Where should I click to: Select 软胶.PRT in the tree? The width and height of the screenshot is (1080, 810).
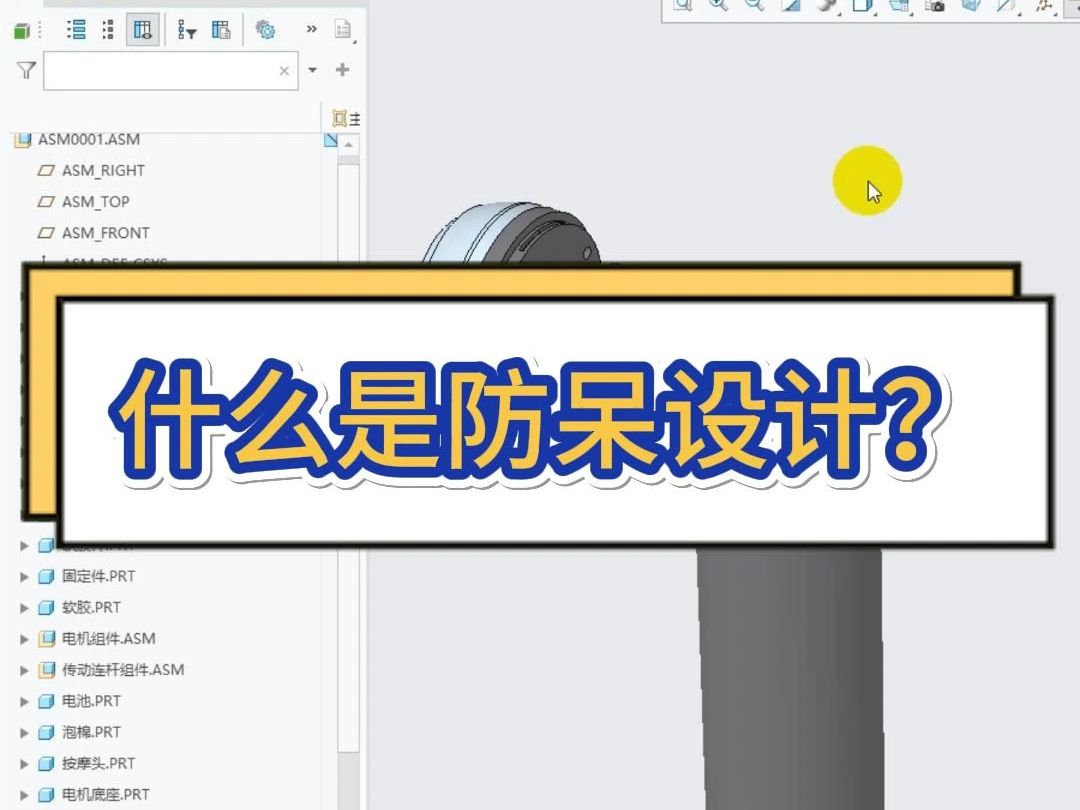click(x=91, y=608)
